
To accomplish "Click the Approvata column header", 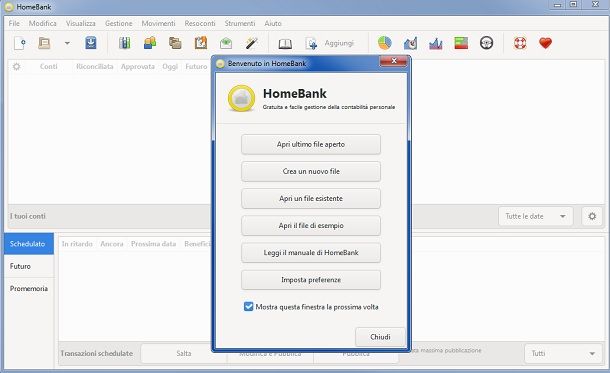I will (138, 67).
